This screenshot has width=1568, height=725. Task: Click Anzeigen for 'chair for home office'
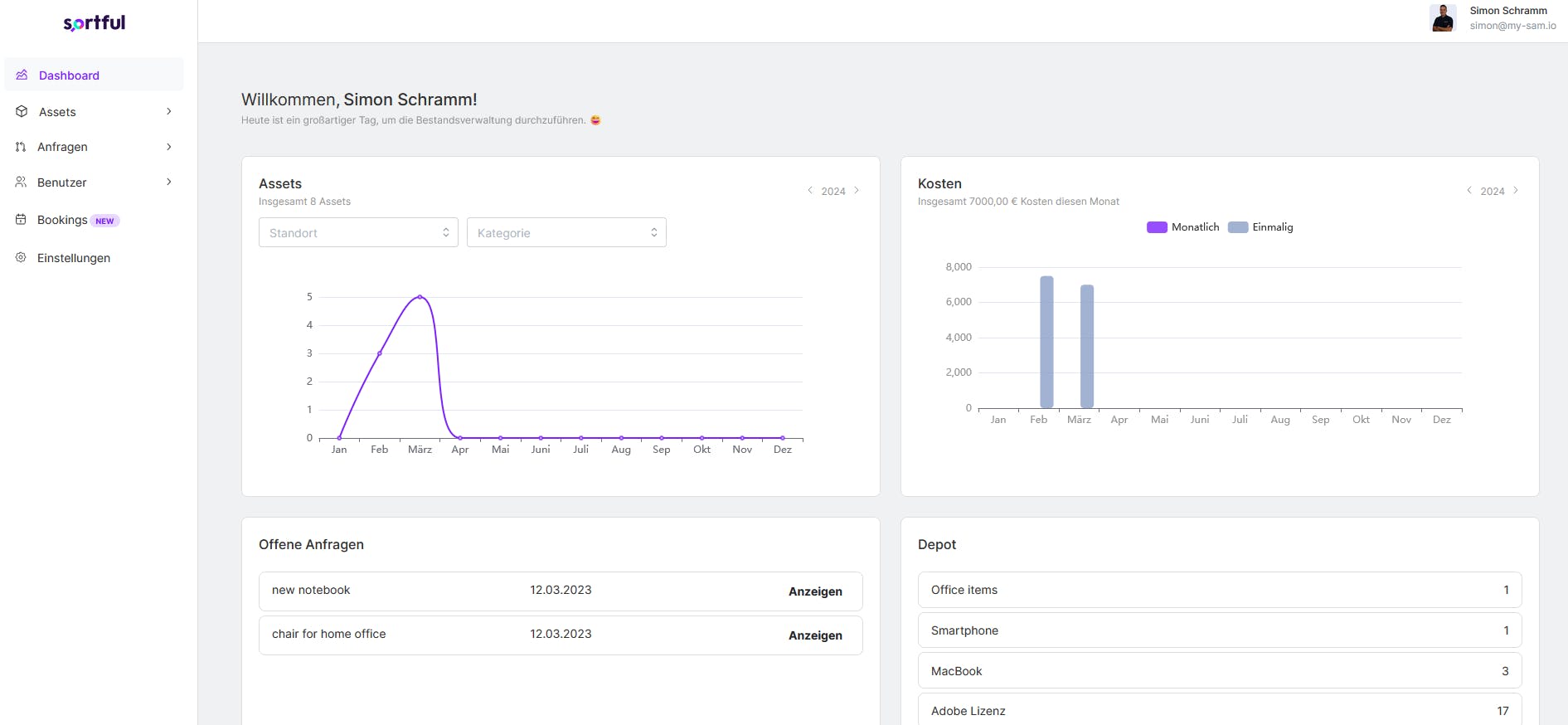point(815,635)
